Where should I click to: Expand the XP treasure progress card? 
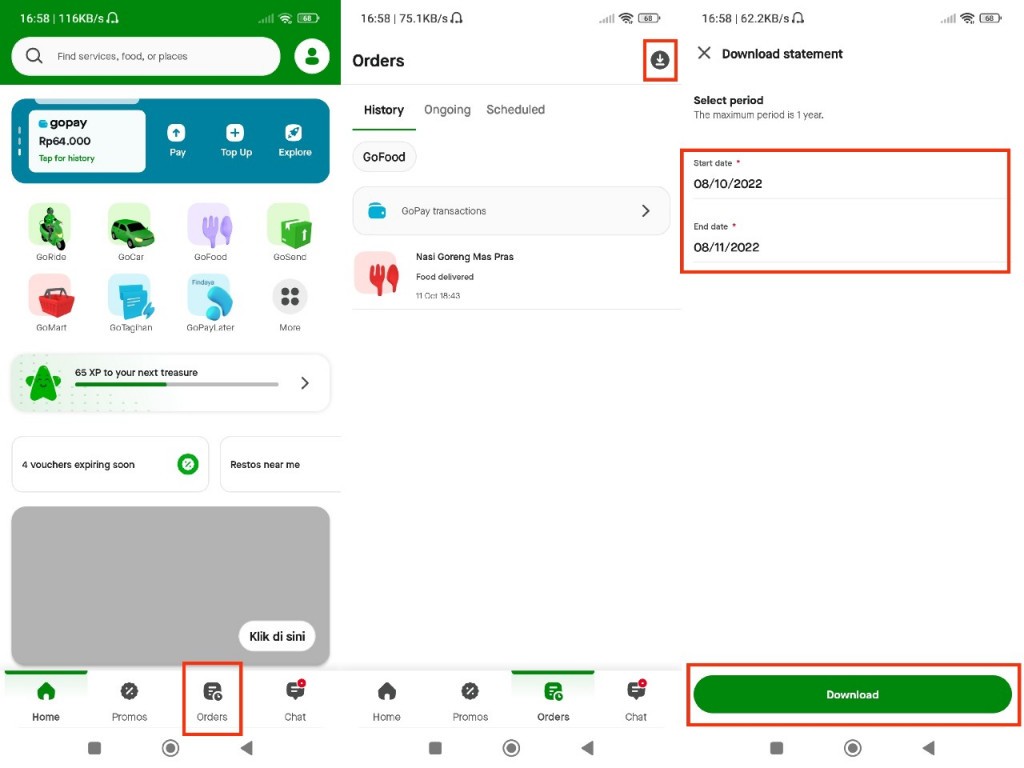[x=170, y=382]
